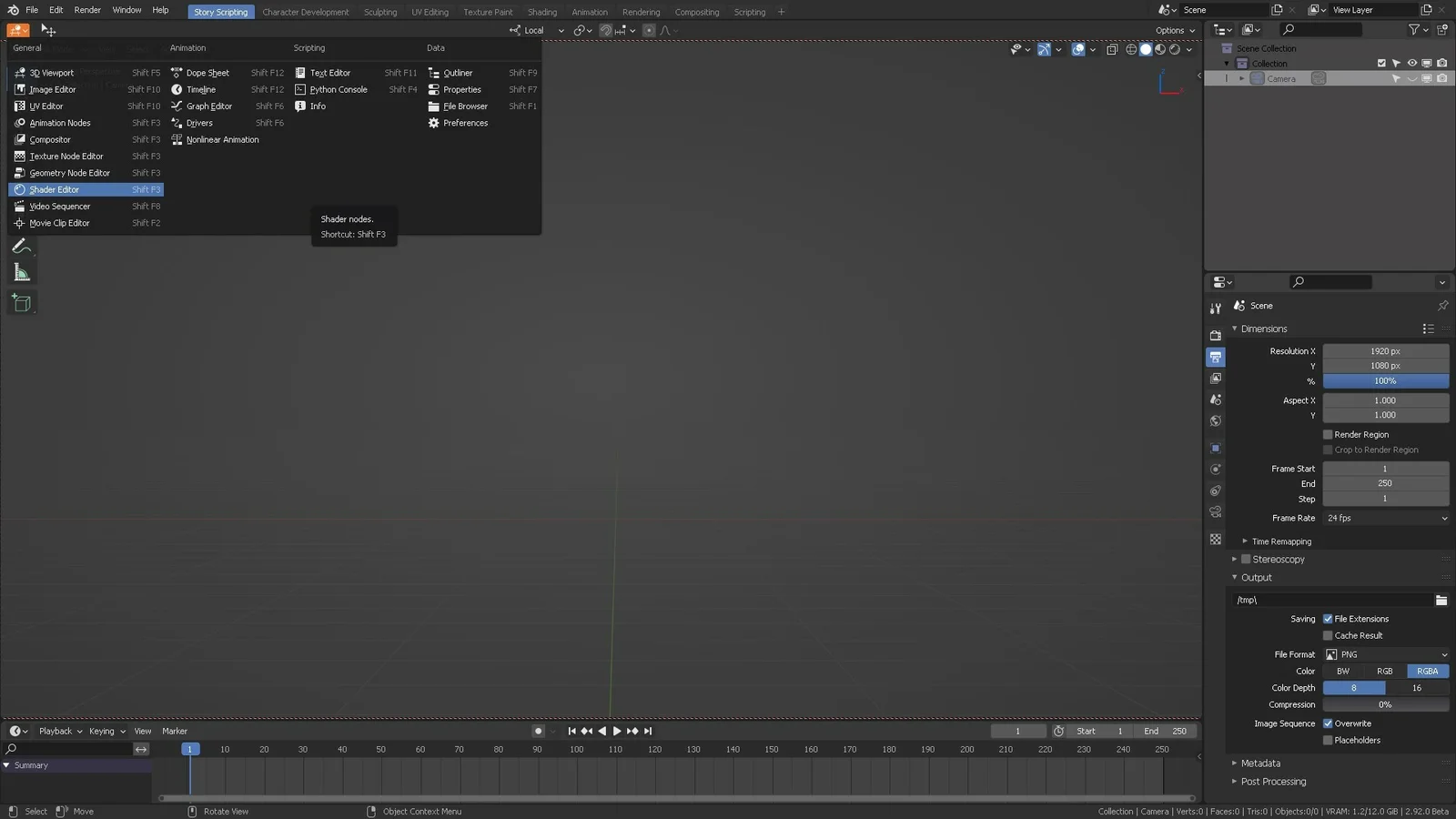The image size is (1456, 819).
Task: Select the Shader Editor from the editor menu
Action: click(55, 189)
